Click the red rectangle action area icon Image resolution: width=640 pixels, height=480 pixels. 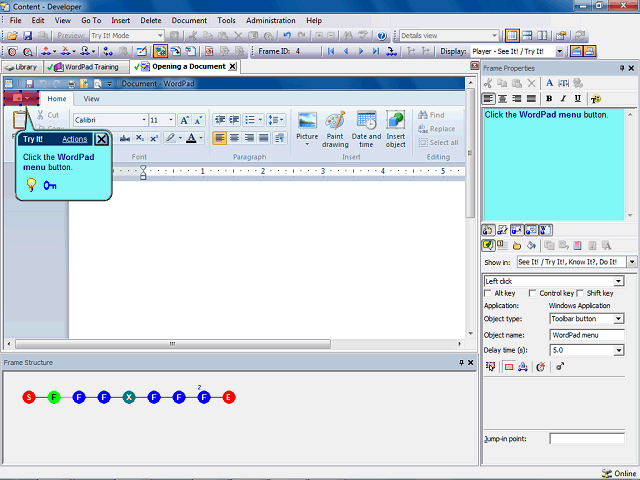coord(509,367)
